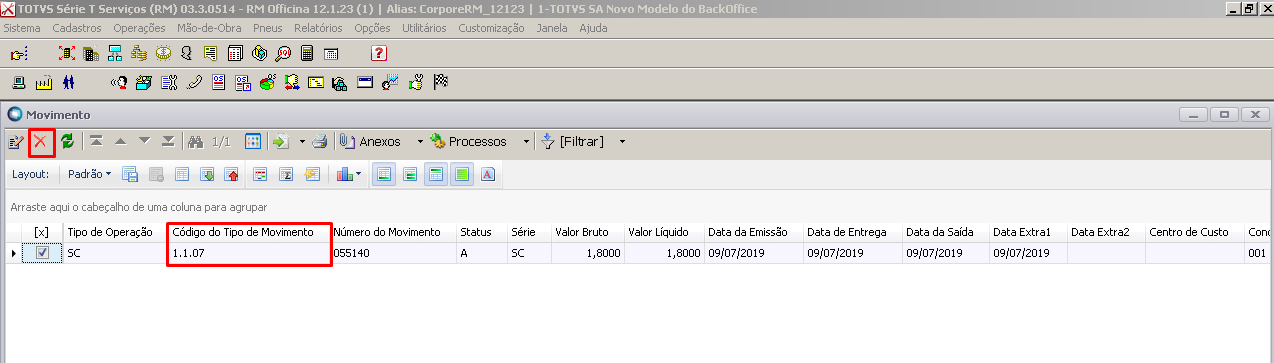
Task: Uncheck the SC row checkbox
Action: 41,254
